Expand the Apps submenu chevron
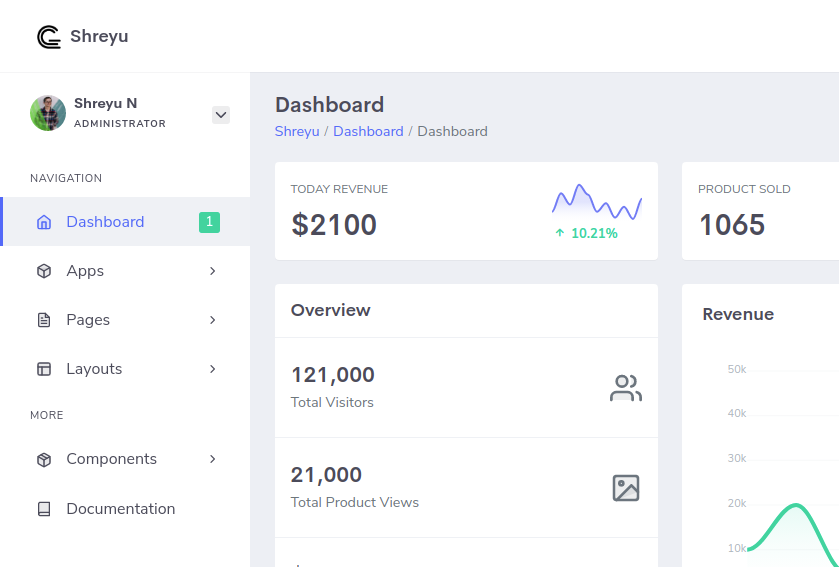 tap(213, 271)
